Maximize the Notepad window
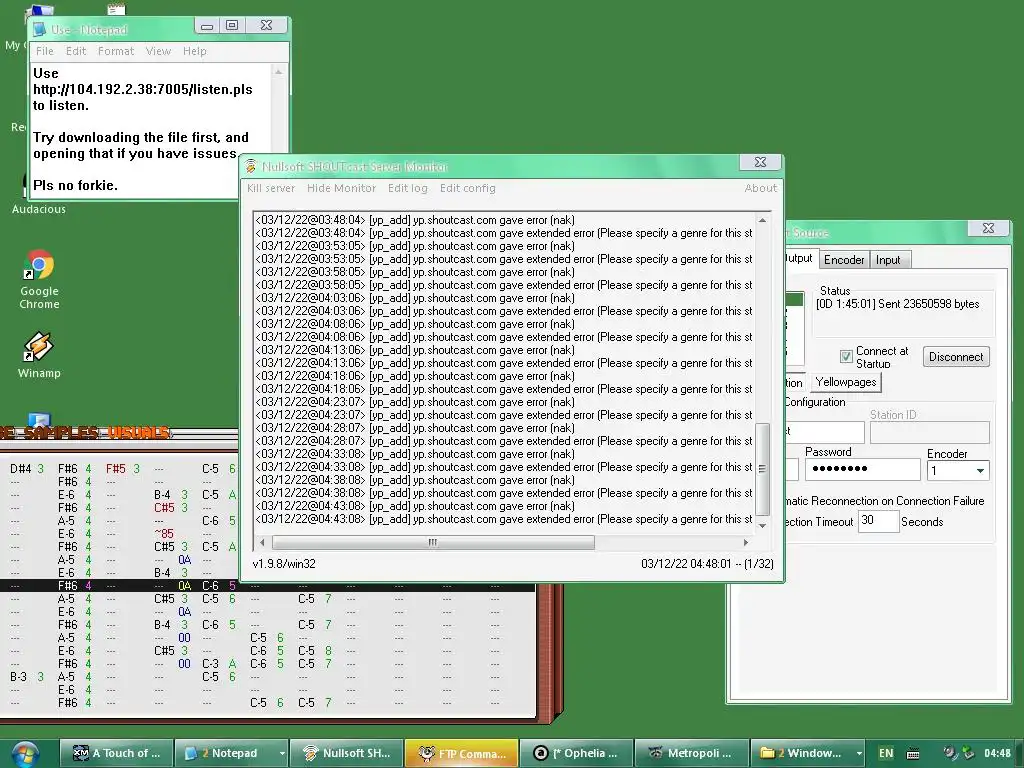 pos(232,25)
